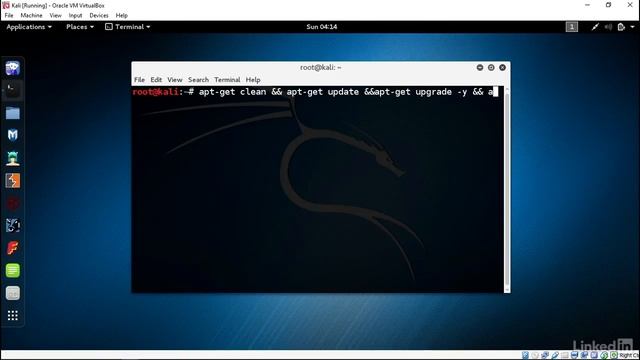Open the terminal window Search menu
This screenshot has width=640, height=360.
click(198, 80)
